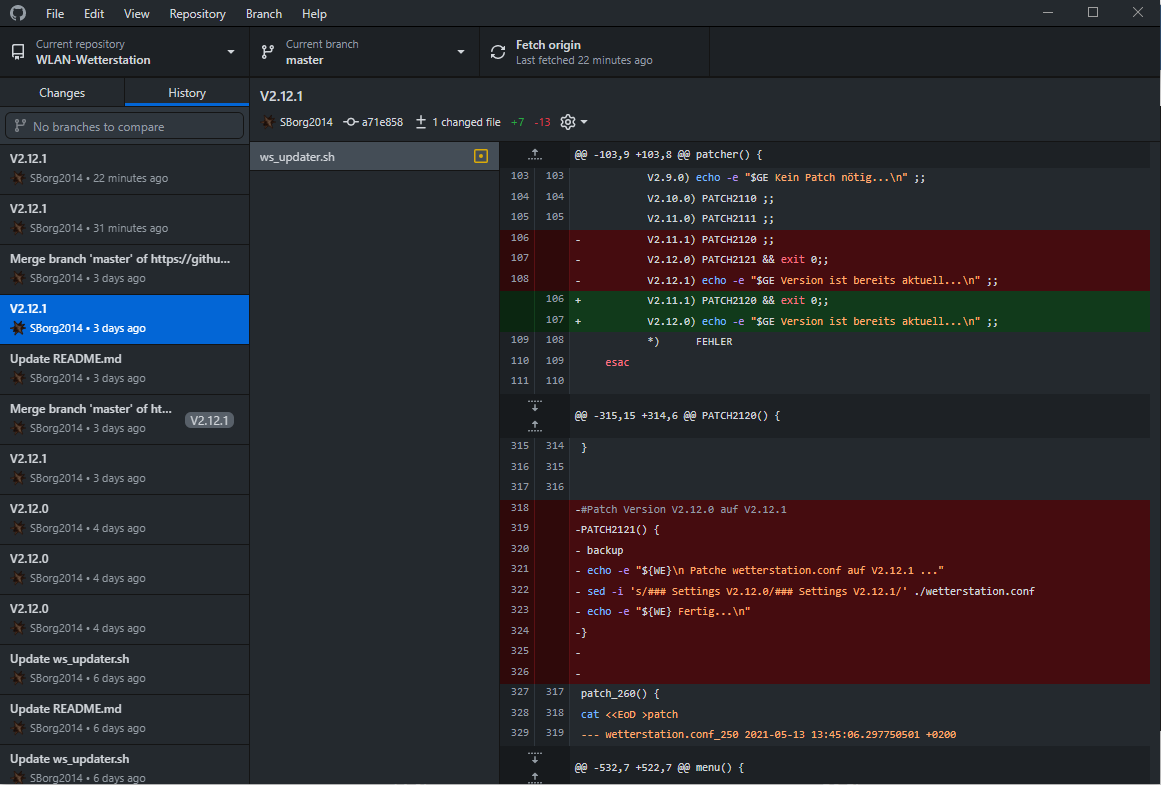Viewport: 1161px width, 785px height.
Task: Expand diff lines above the menu() hunk
Action: (535, 777)
